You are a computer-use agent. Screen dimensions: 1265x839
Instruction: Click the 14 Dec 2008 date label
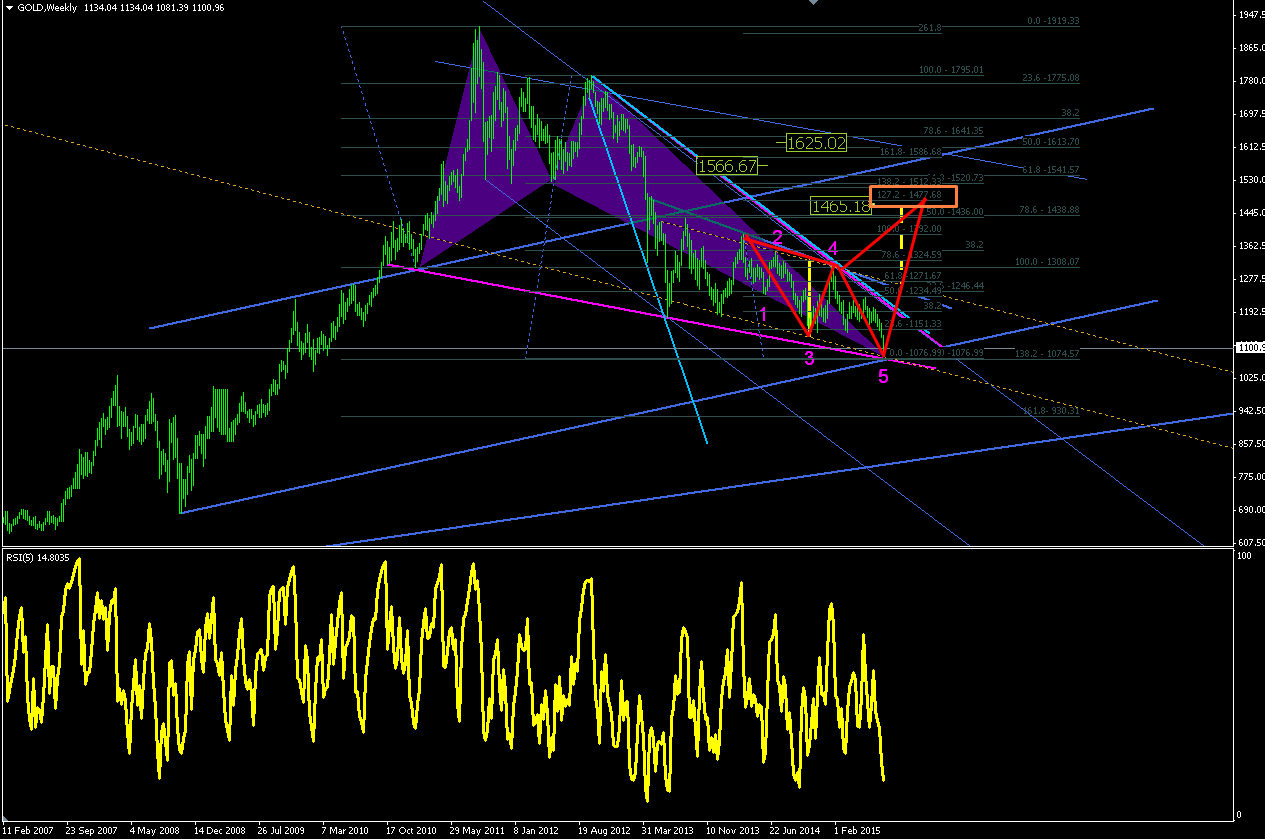tap(221, 830)
